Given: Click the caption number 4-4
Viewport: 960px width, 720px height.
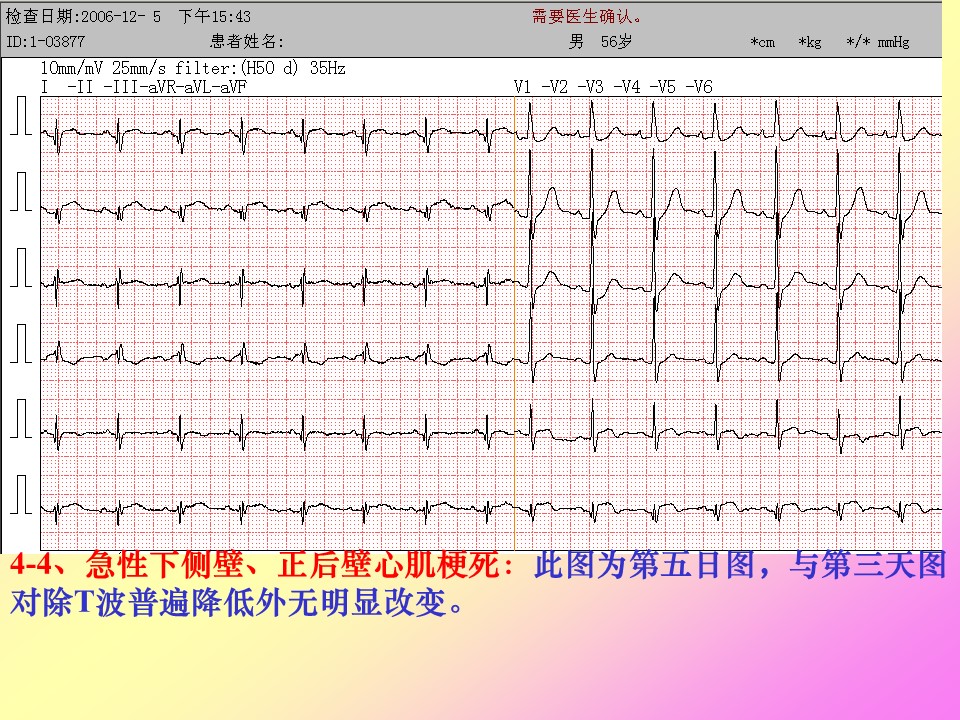Looking at the screenshot, I should (30, 564).
